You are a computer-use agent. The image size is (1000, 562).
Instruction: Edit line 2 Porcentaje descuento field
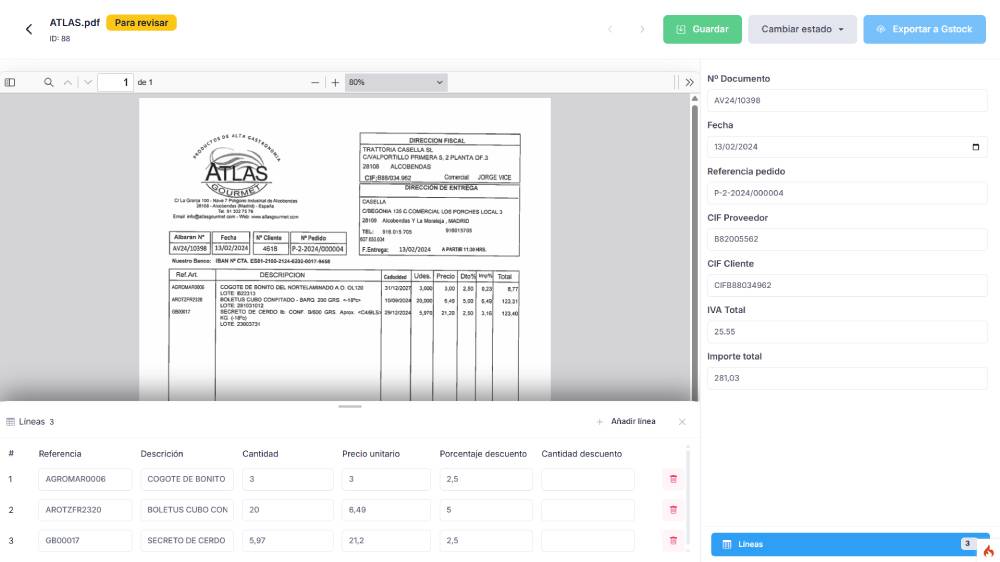(x=486, y=510)
